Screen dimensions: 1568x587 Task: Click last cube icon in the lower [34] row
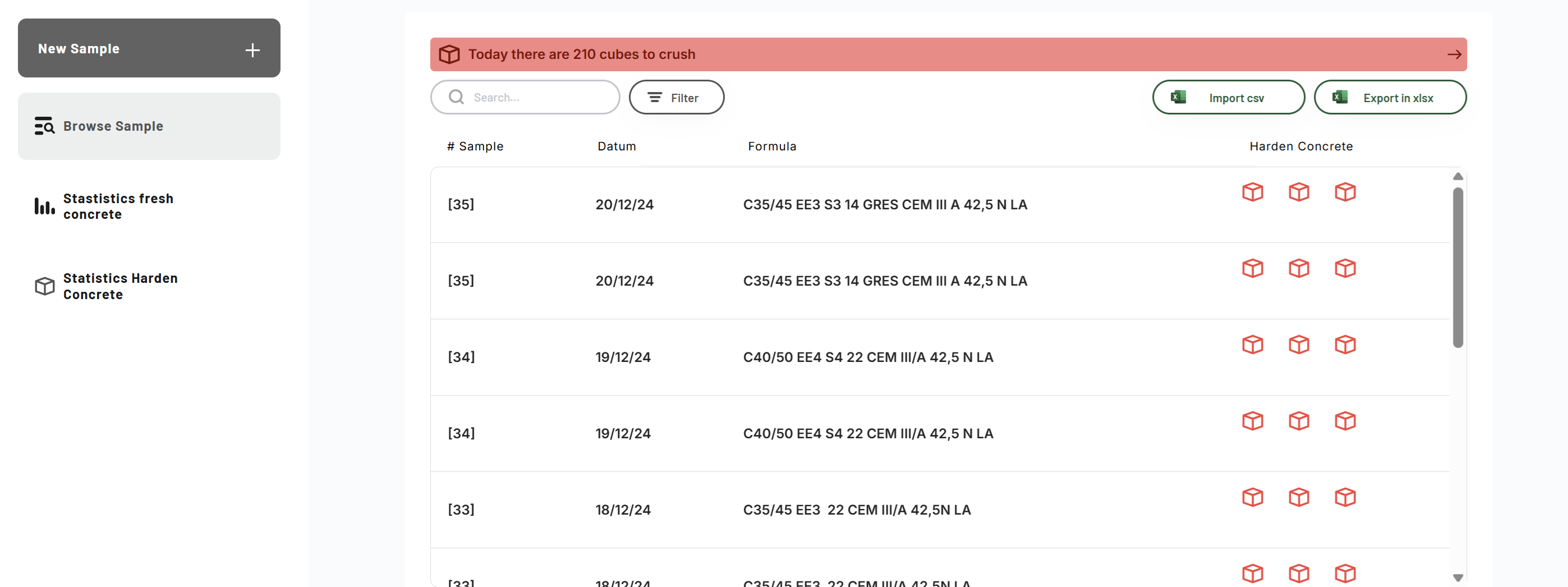1345,421
